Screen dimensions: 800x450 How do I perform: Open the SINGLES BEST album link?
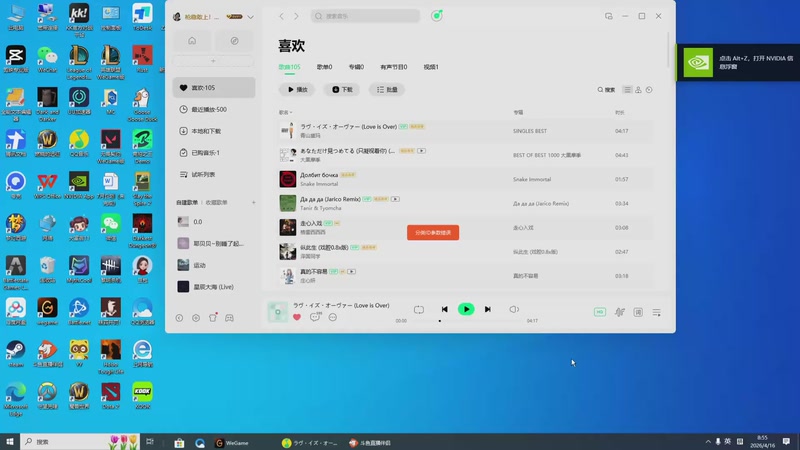[x=530, y=131]
